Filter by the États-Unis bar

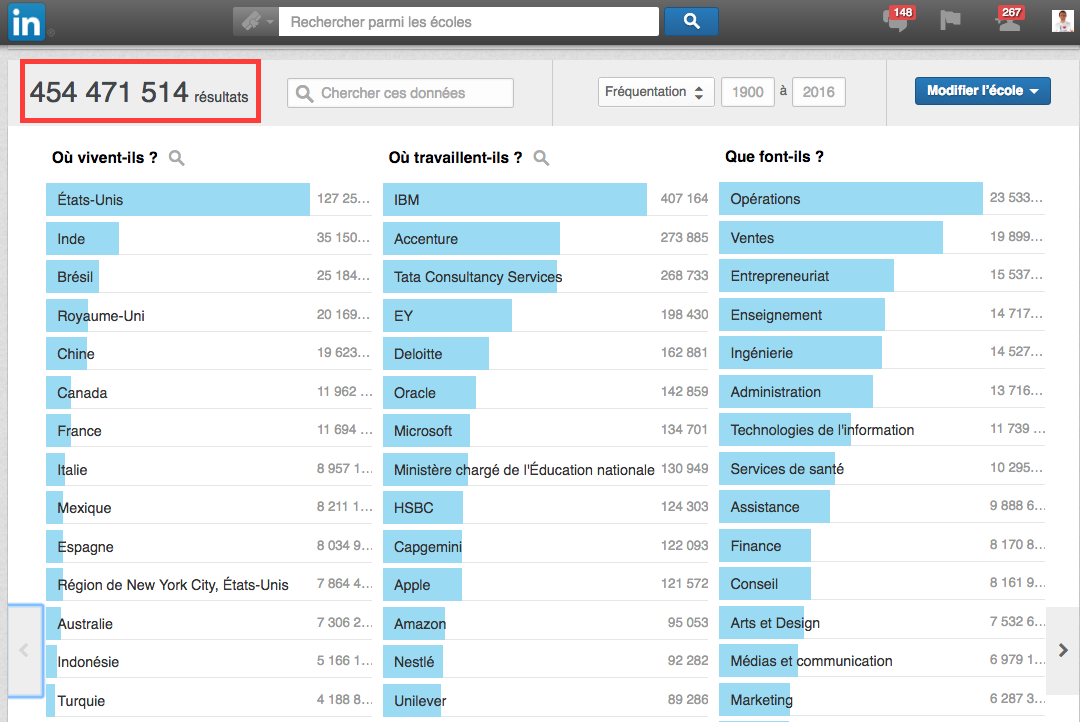point(178,199)
